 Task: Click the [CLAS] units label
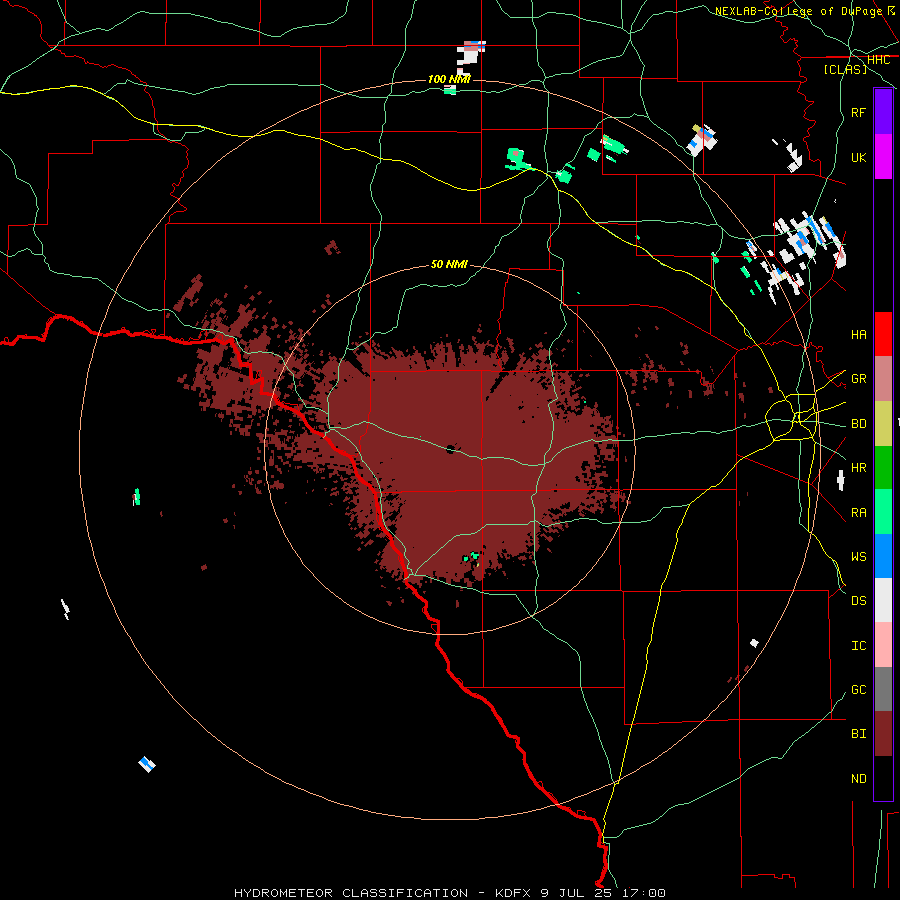[845, 70]
